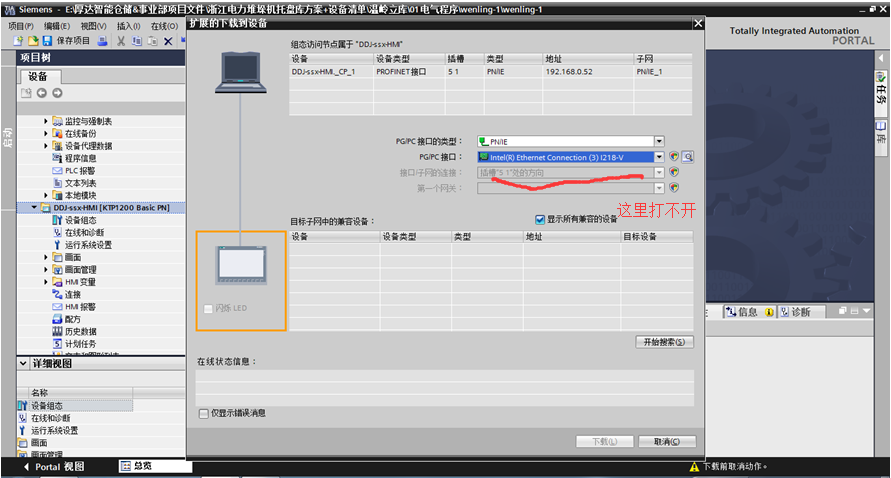This screenshot has width=891, height=478.
Task: Expand the 画面管理 tree node
Action: pos(46,269)
